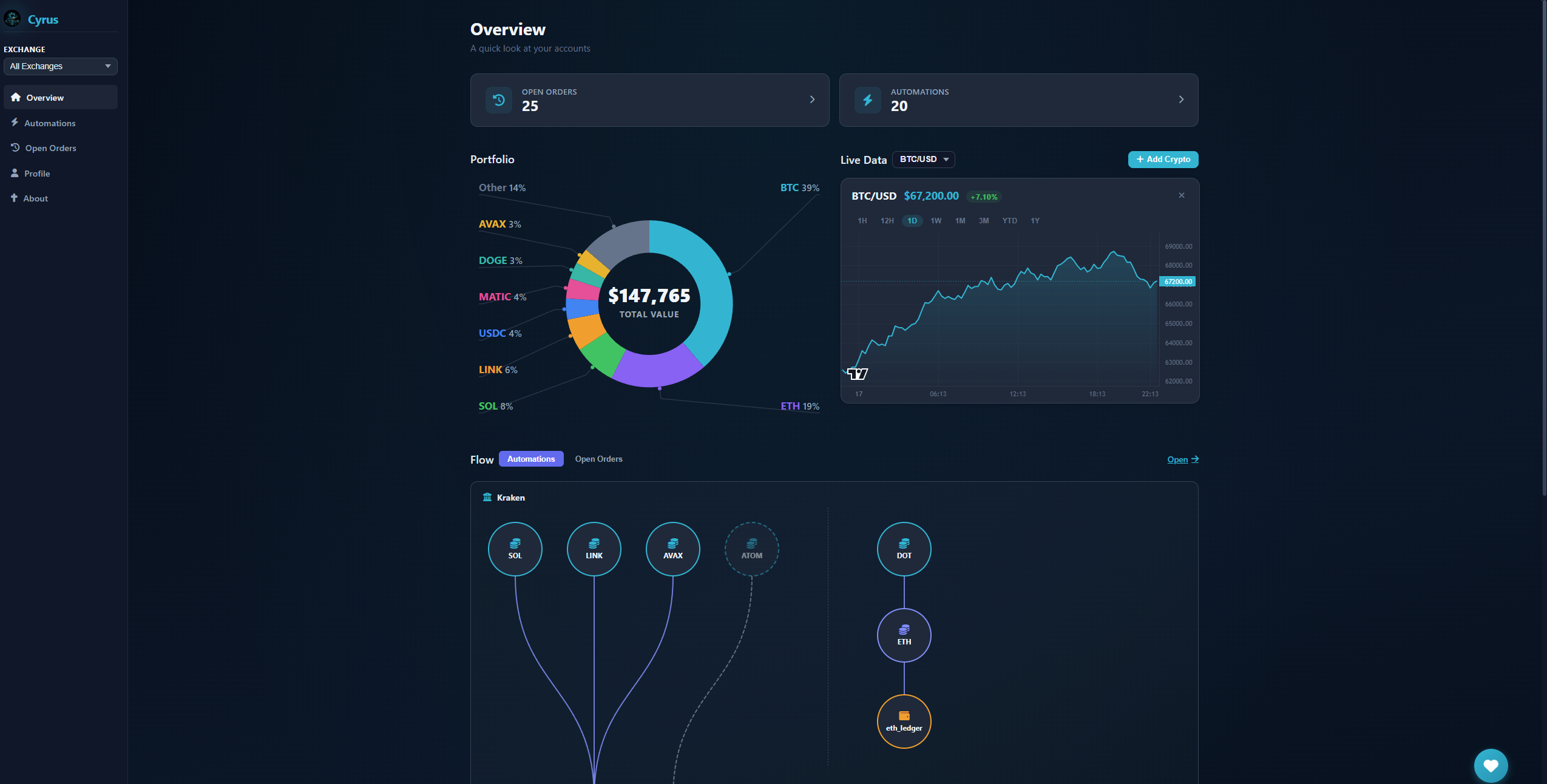Select the 1M chart timeframe
The image size is (1547, 784).
click(960, 221)
